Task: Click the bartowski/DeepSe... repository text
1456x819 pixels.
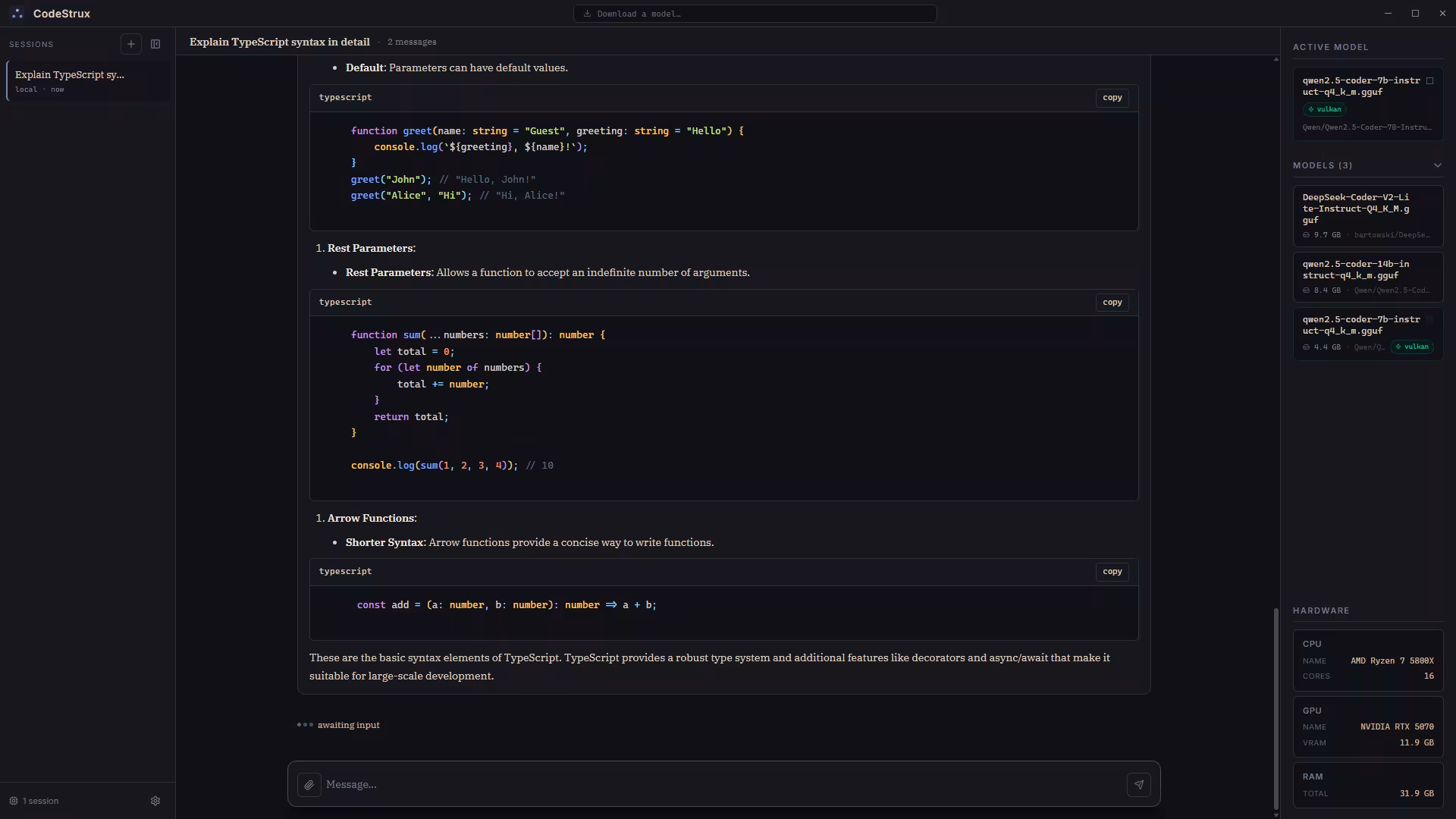Action: click(x=1392, y=235)
